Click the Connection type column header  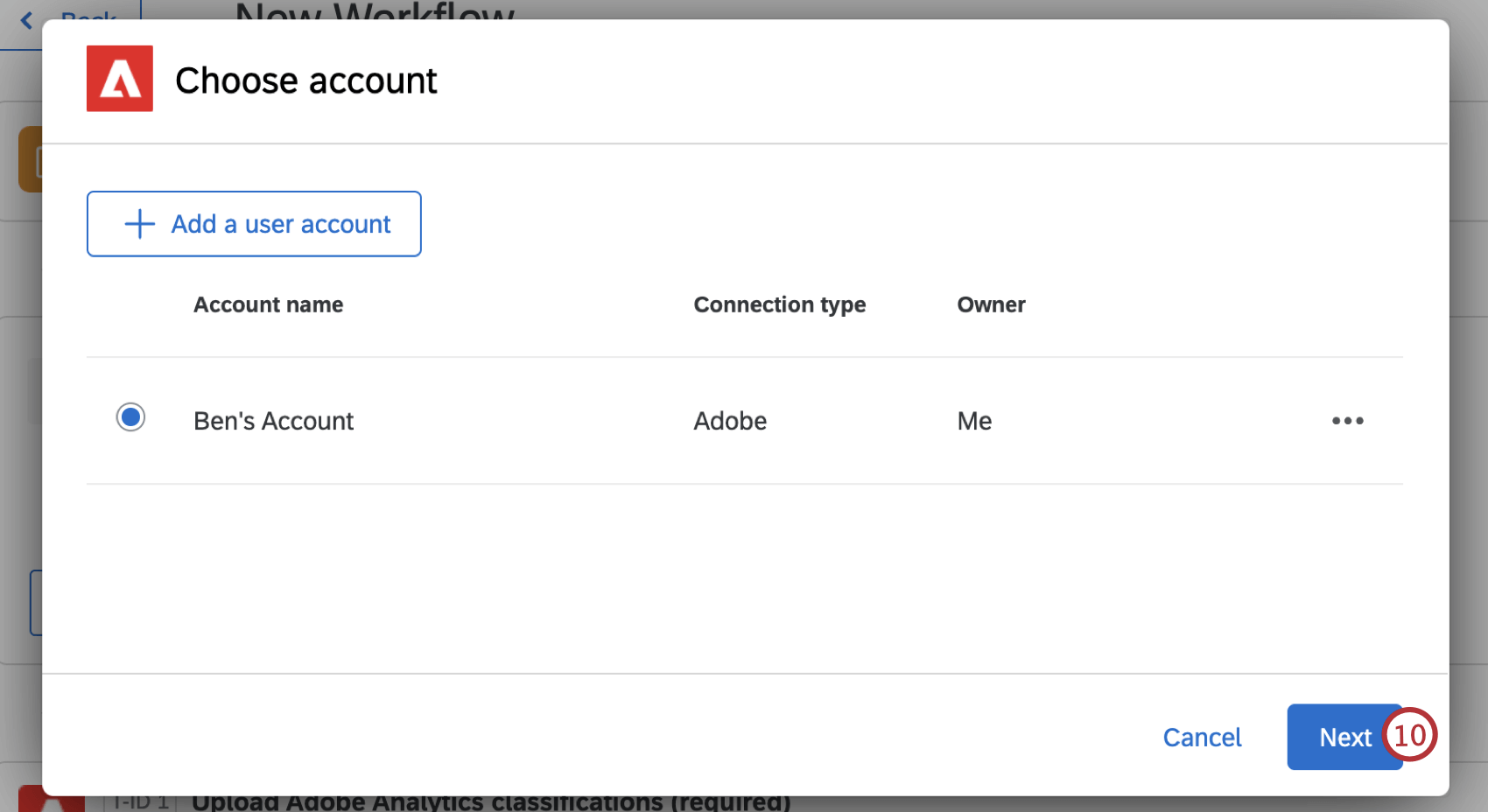click(x=779, y=304)
